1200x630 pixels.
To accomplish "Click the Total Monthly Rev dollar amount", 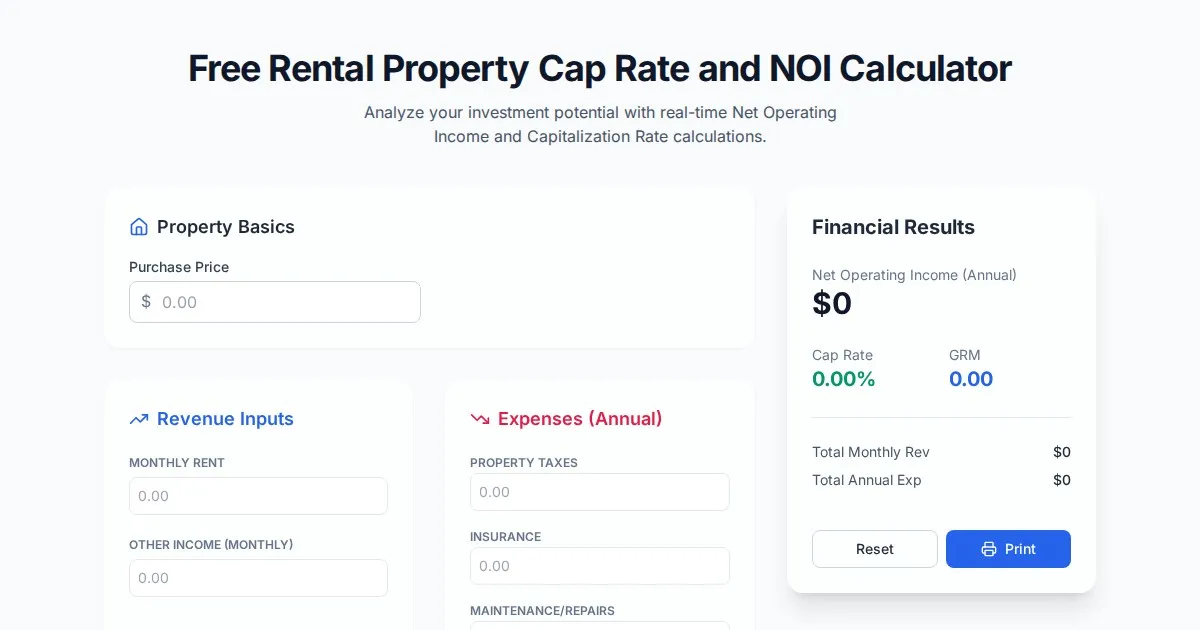I will point(1061,452).
